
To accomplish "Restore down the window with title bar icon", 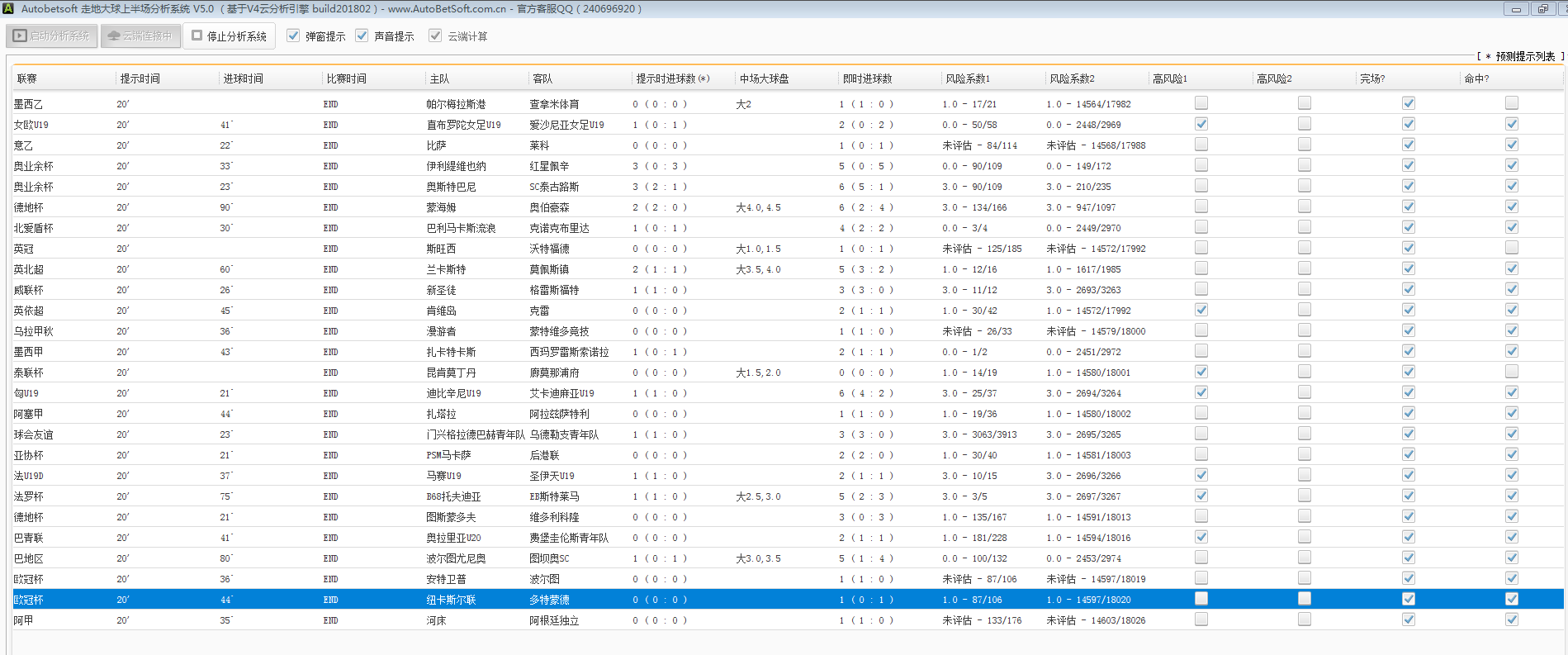I will coord(1542,9).
